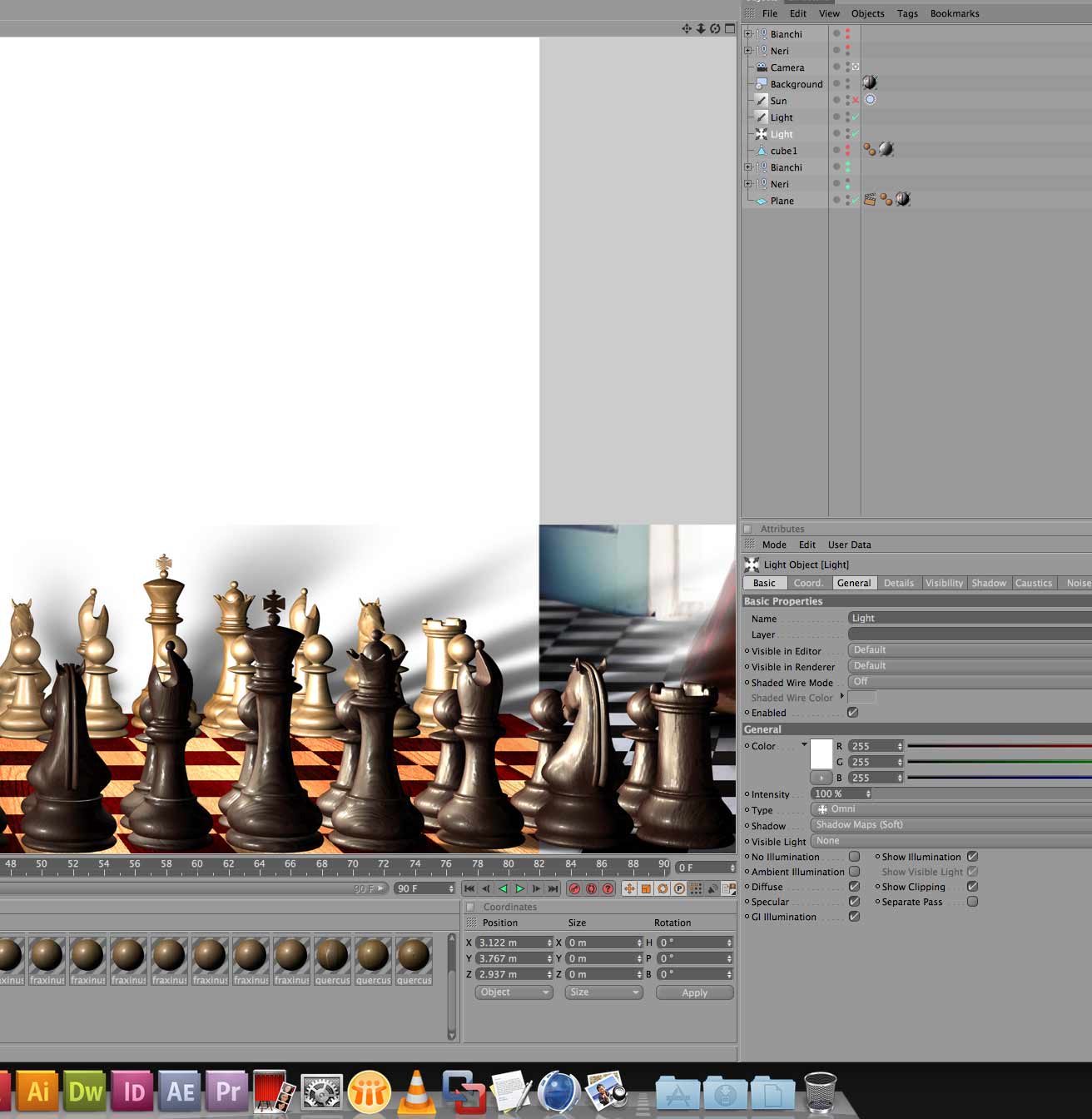This screenshot has width=1092, height=1119.
Task: Step to the previous frame
Action: [x=486, y=889]
